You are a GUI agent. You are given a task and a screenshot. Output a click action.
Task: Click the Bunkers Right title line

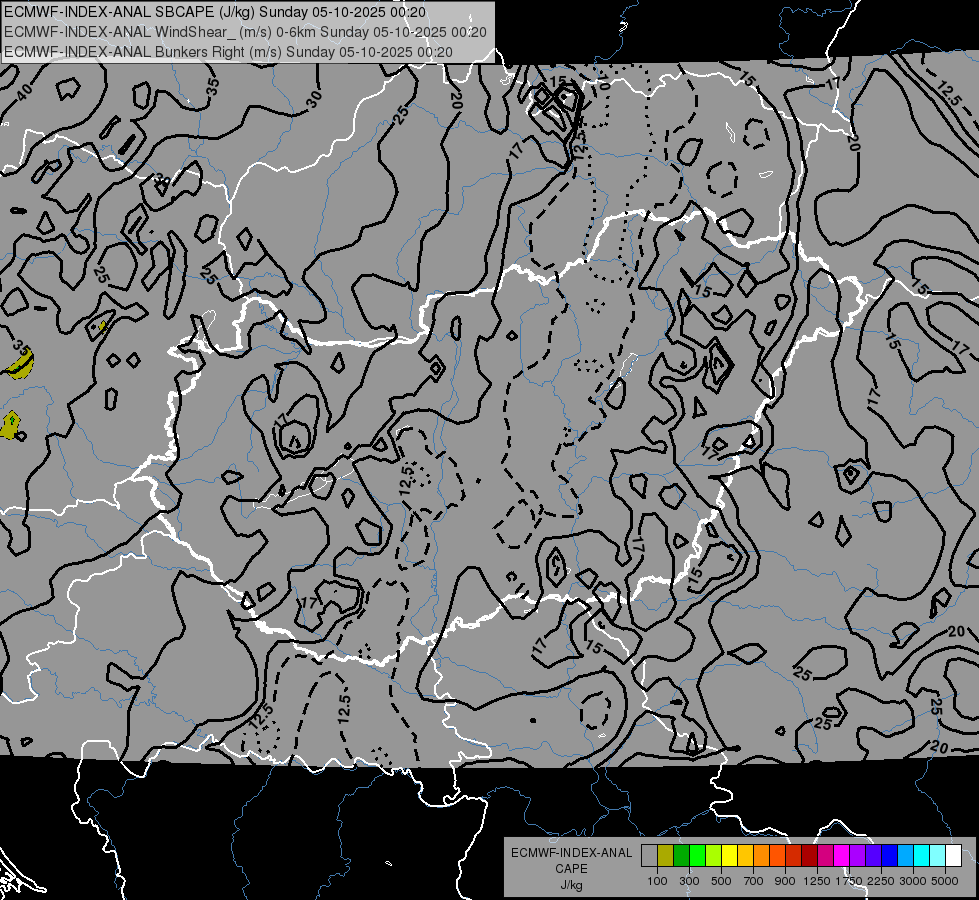point(228,52)
